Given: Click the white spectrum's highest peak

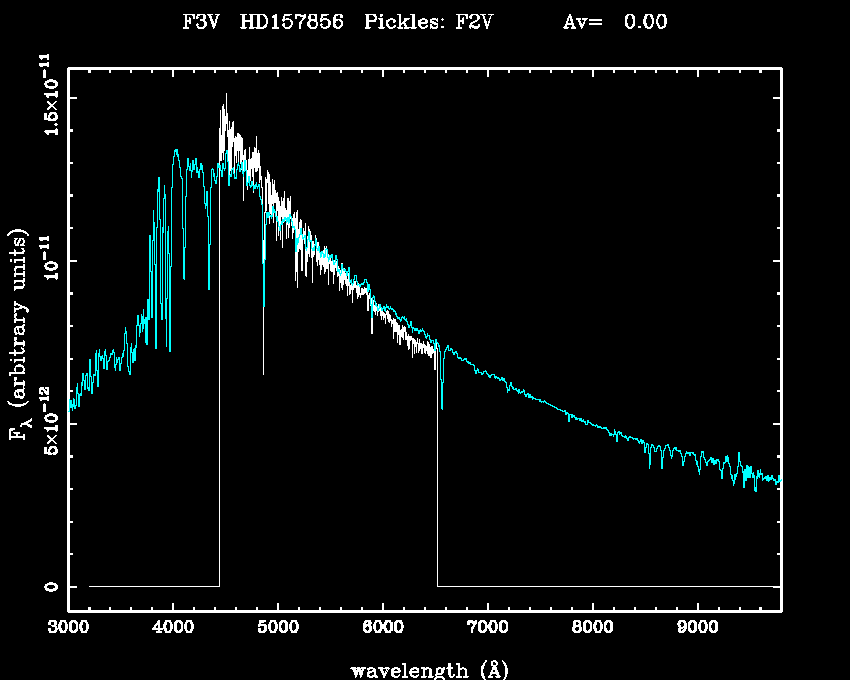Looking at the screenshot, I should click(x=225, y=95).
